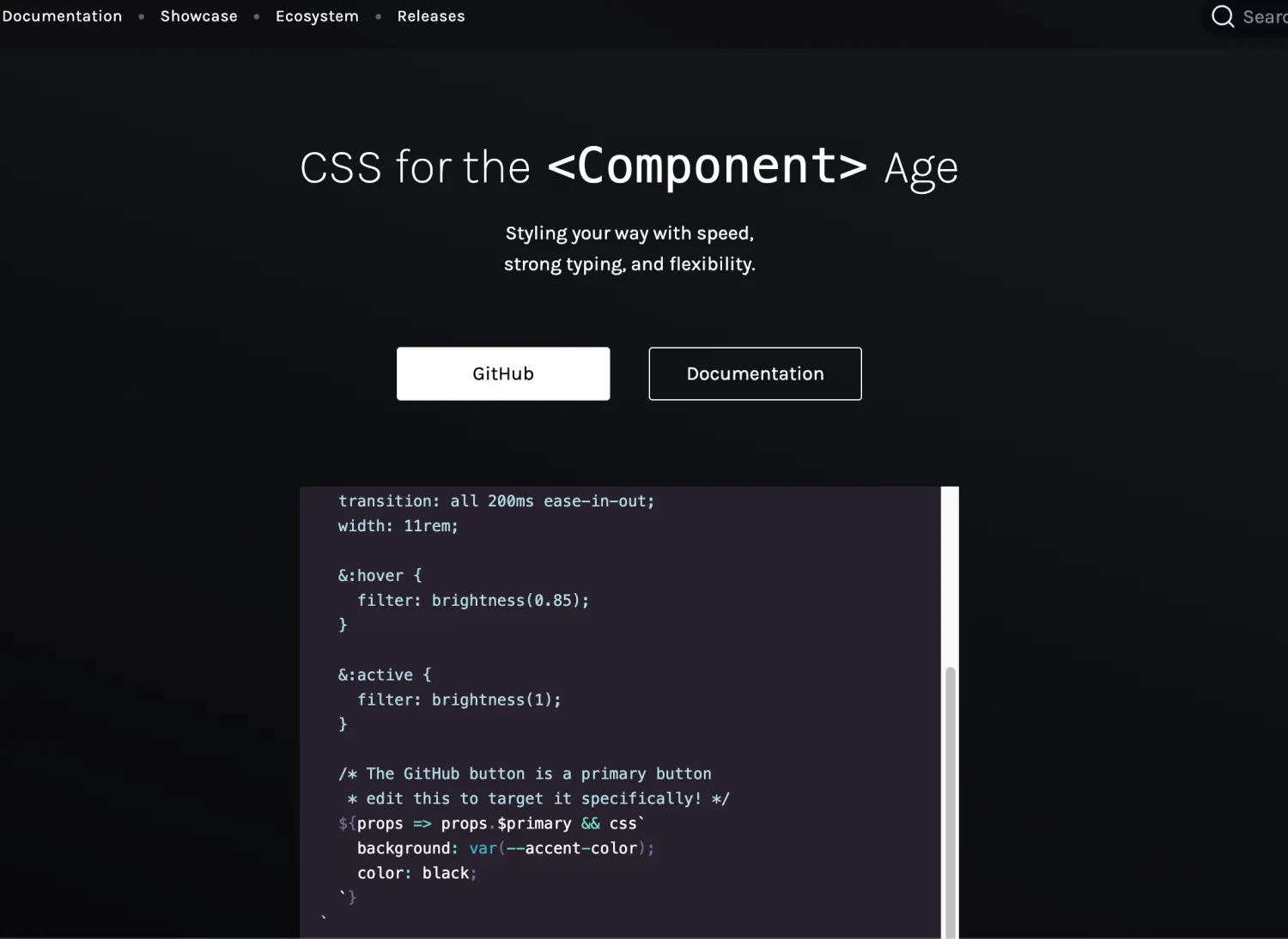Place cursor in 'filter: brightness(0.85);'
Image resolution: width=1288 pixels, height=939 pixels.
[473, 601]
